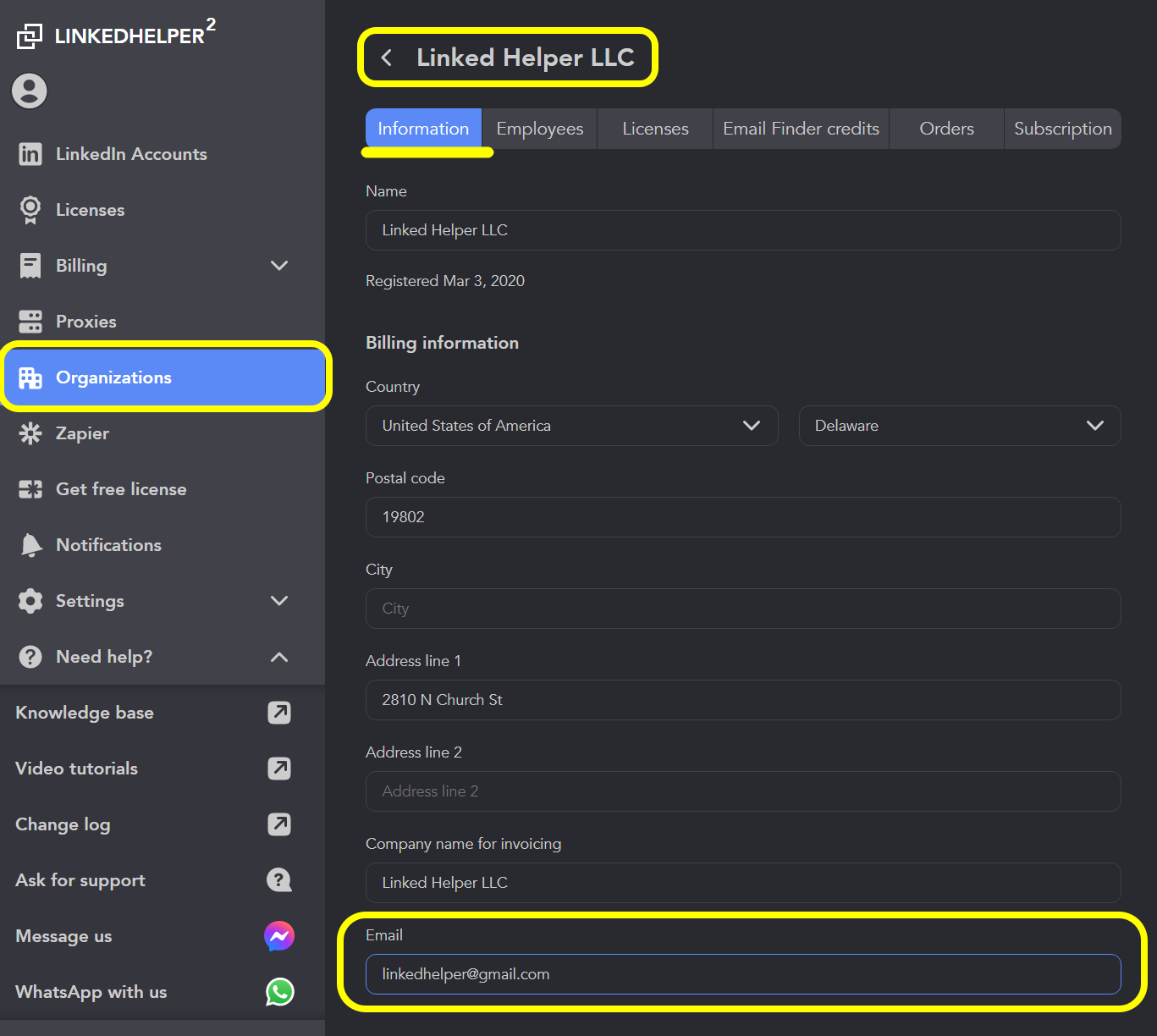Click the user profile avatar icon

click(x=30, y=91)
